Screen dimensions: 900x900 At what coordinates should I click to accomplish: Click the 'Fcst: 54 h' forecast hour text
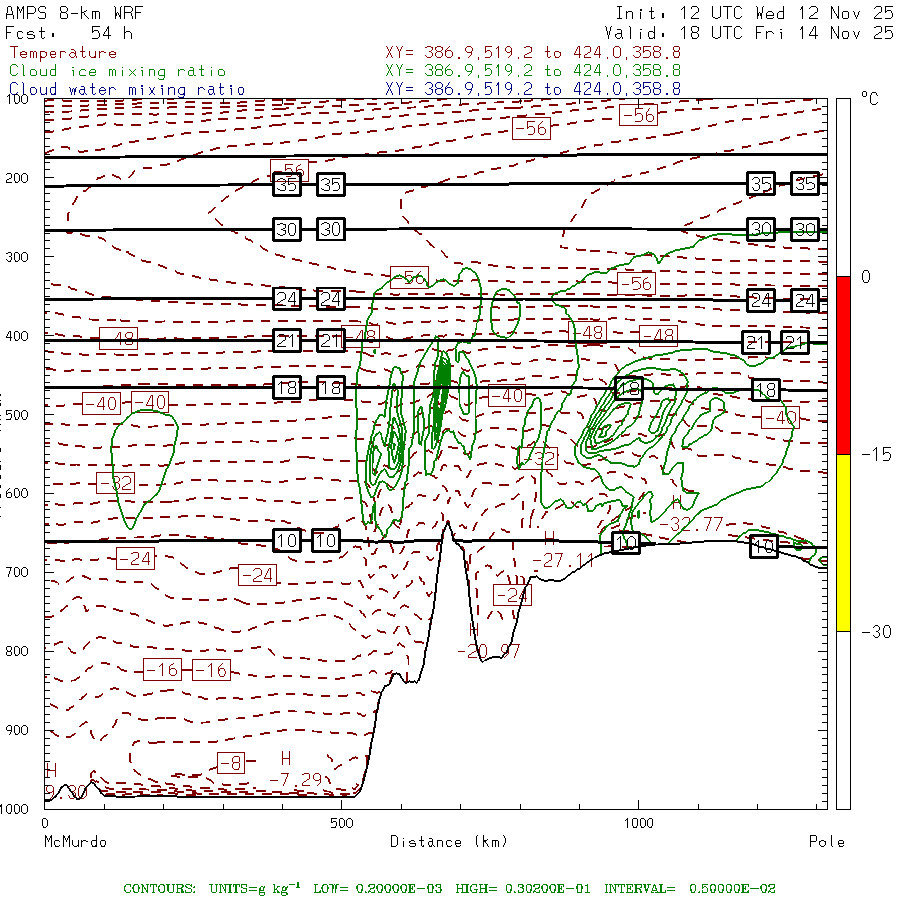tap(69, 33)
